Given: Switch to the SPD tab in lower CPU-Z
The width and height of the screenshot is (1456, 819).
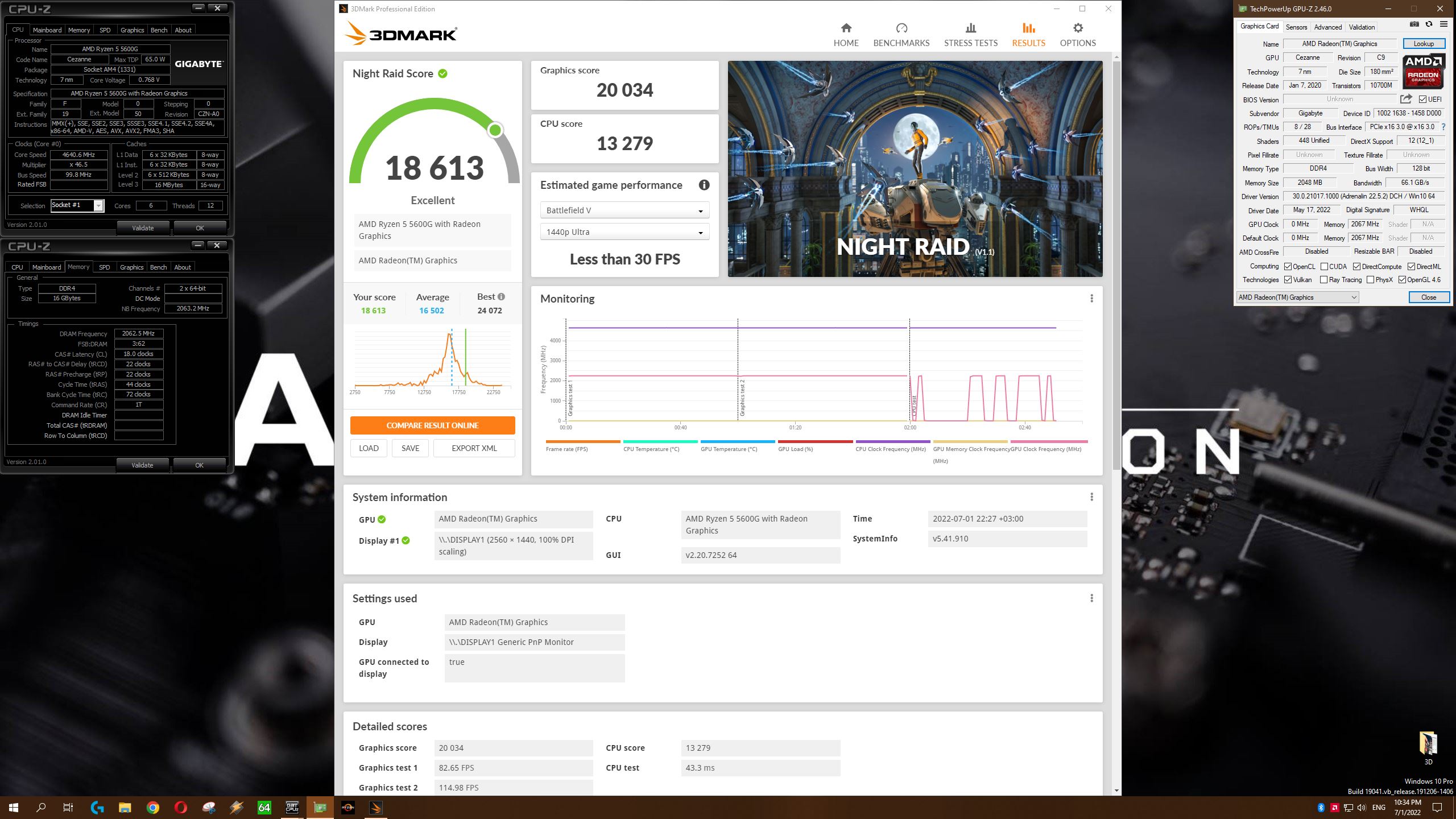Looking at the screenshot, I should click(104, 267).
